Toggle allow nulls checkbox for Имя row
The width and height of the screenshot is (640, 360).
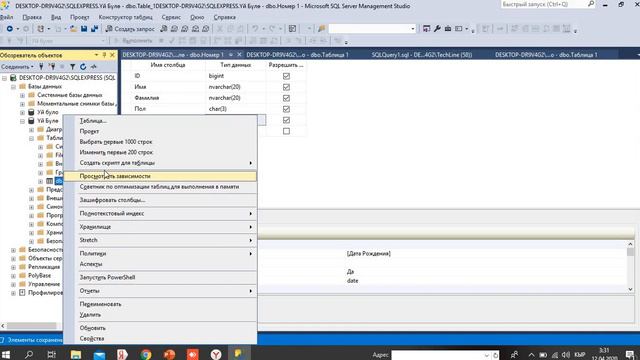pyautogui.click(x=286, y=87)
